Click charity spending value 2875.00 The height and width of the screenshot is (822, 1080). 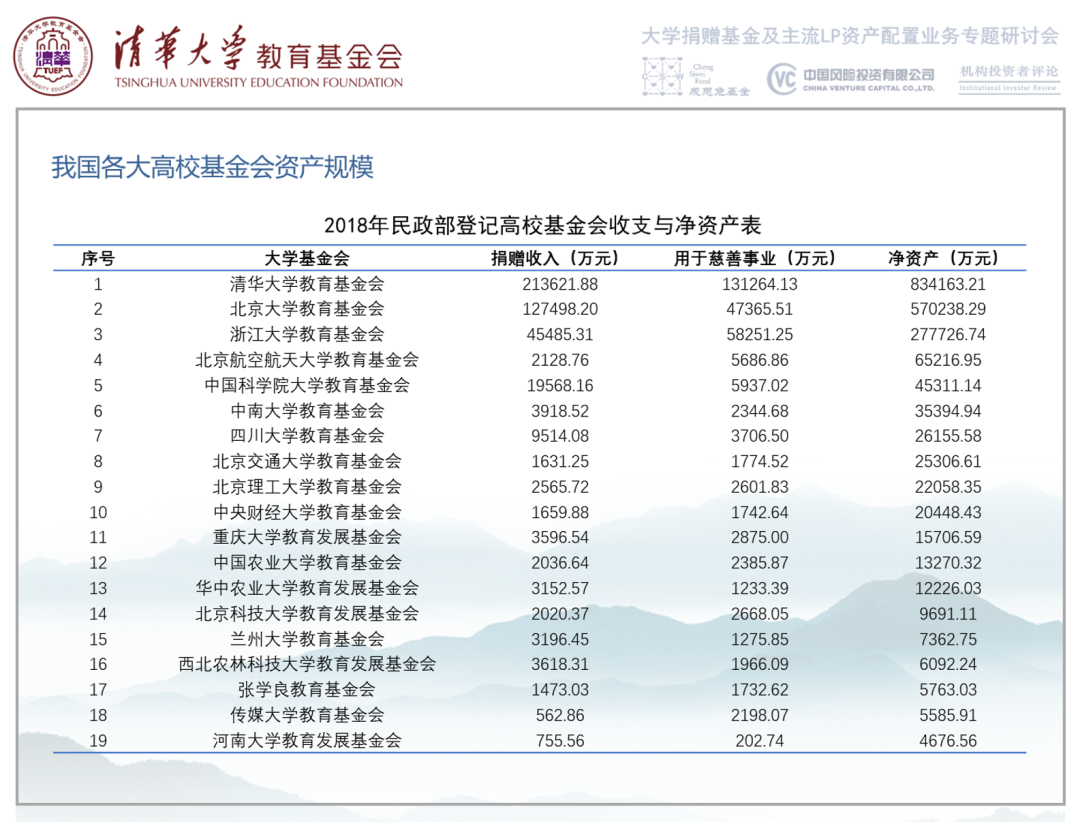760,537
